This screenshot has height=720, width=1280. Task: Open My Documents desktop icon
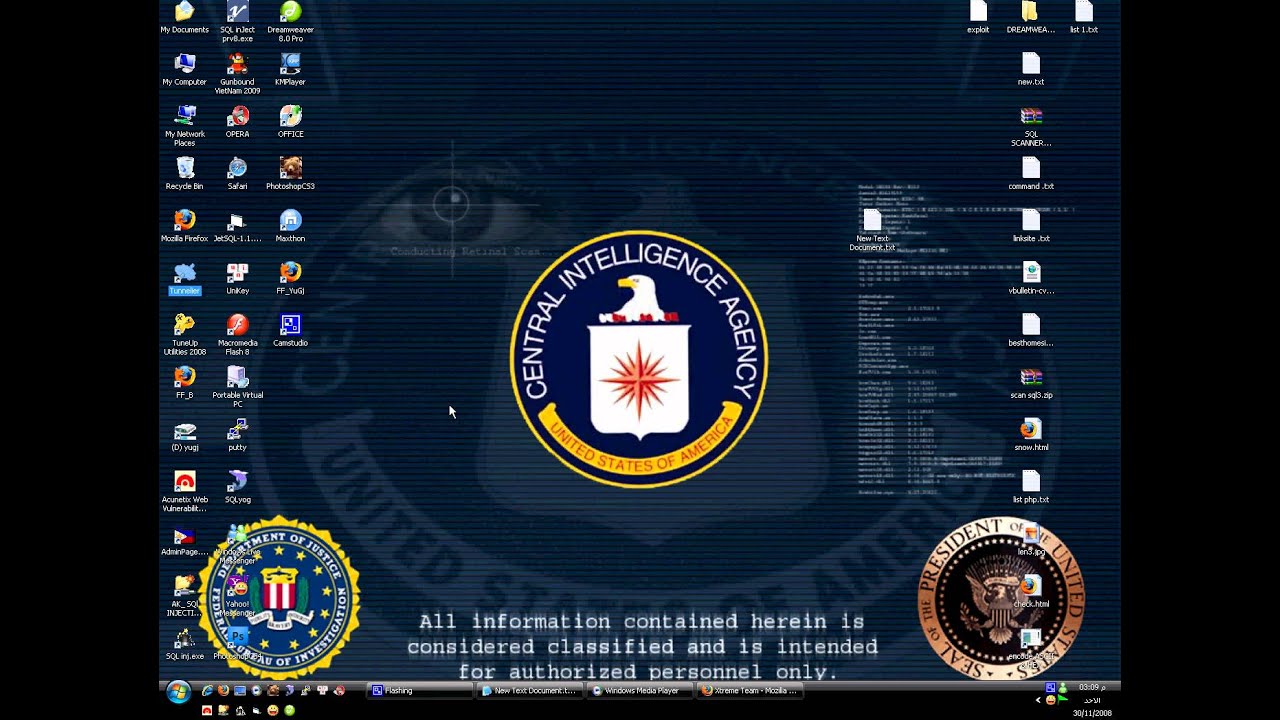pos(184,18)
